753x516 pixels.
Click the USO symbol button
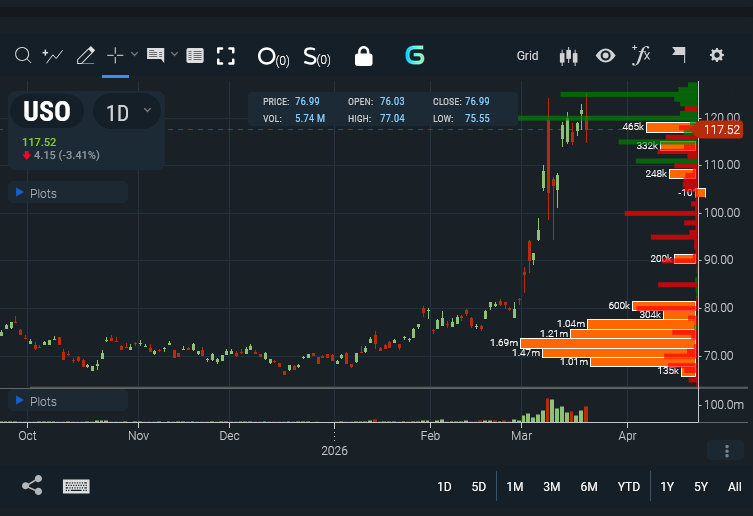click(47, 111)
